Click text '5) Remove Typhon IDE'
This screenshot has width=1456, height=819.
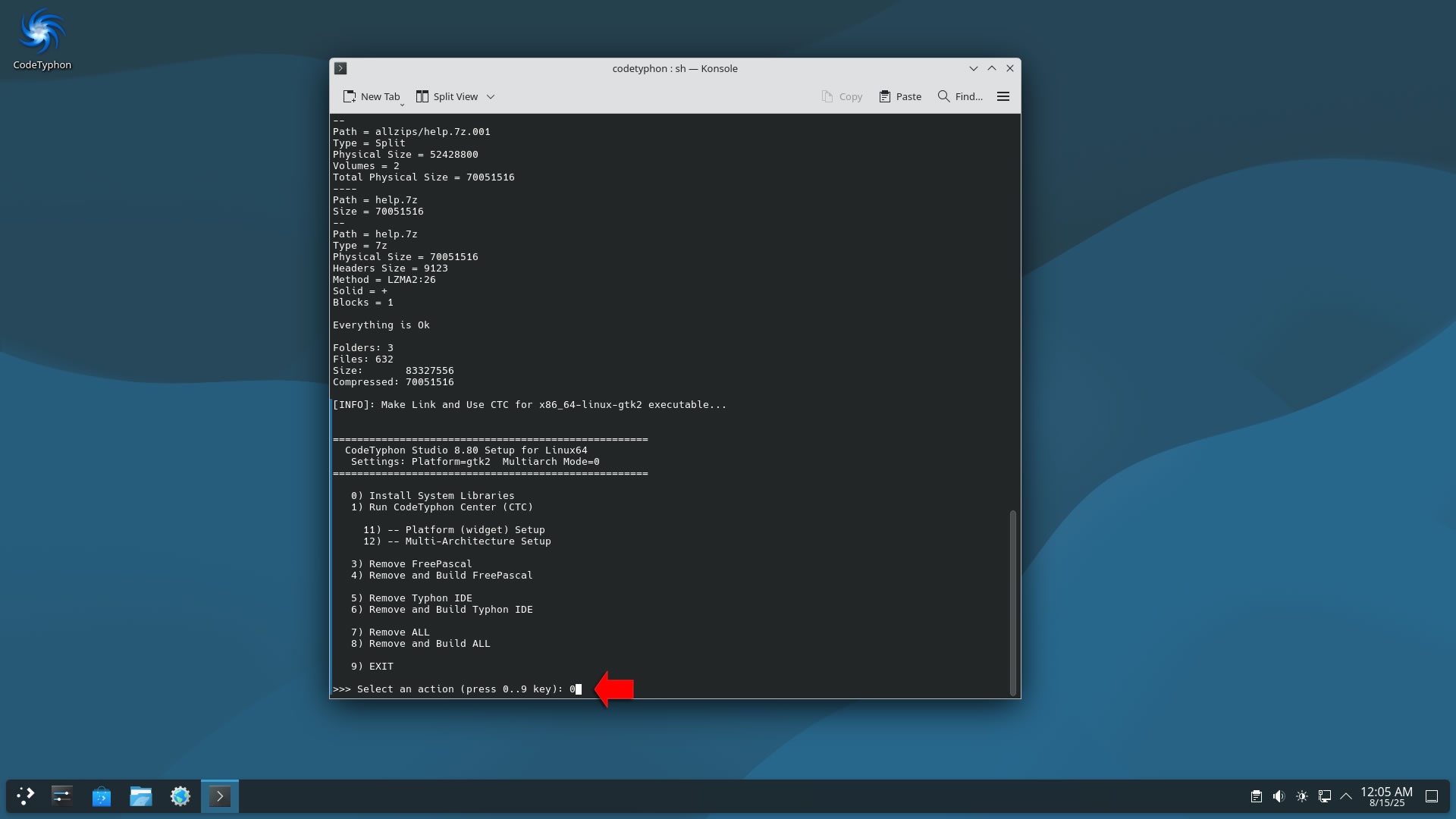click(x=411, y=598)
